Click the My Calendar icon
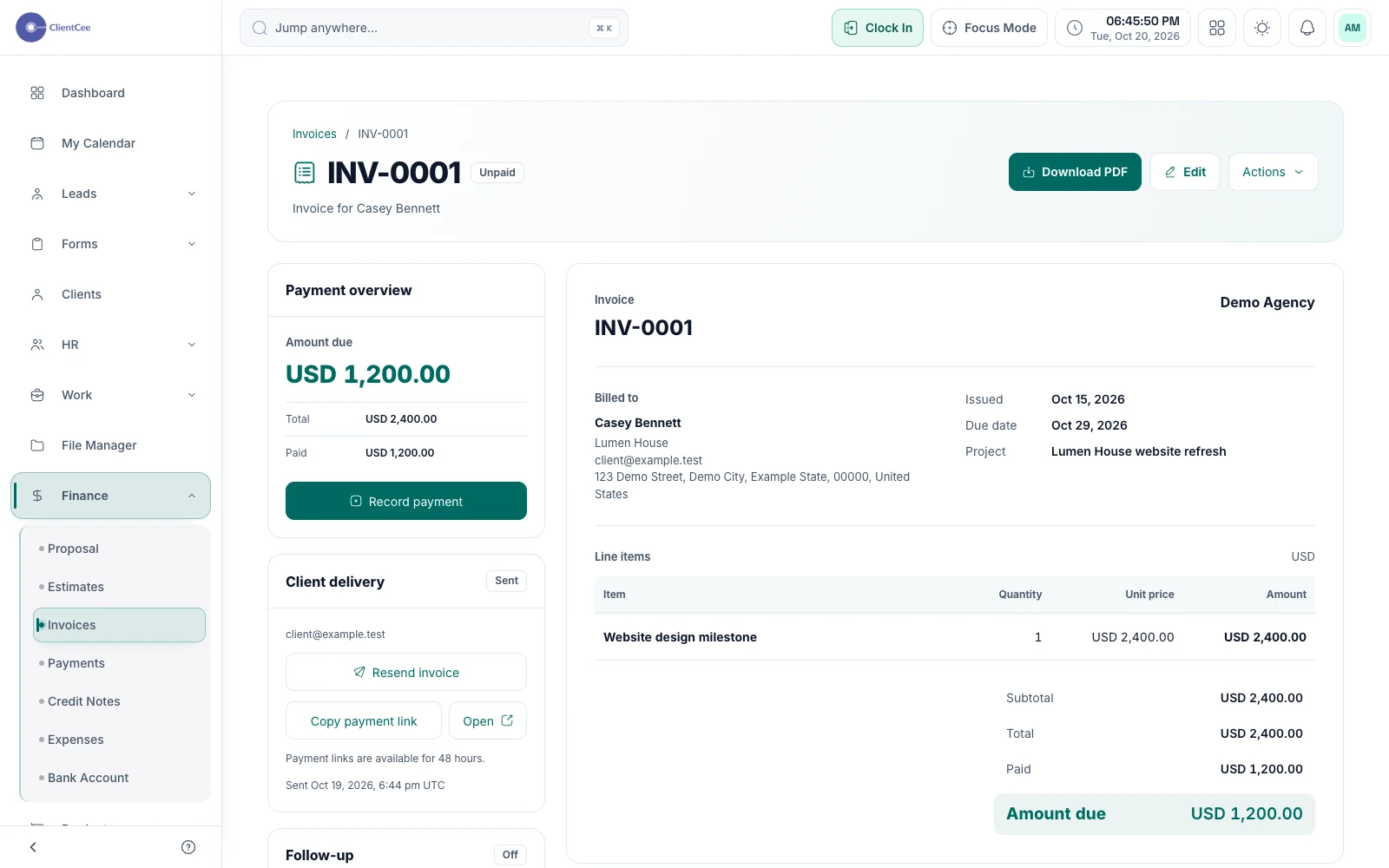Viewport: 1389px width, 868px height. pos(37,143)
